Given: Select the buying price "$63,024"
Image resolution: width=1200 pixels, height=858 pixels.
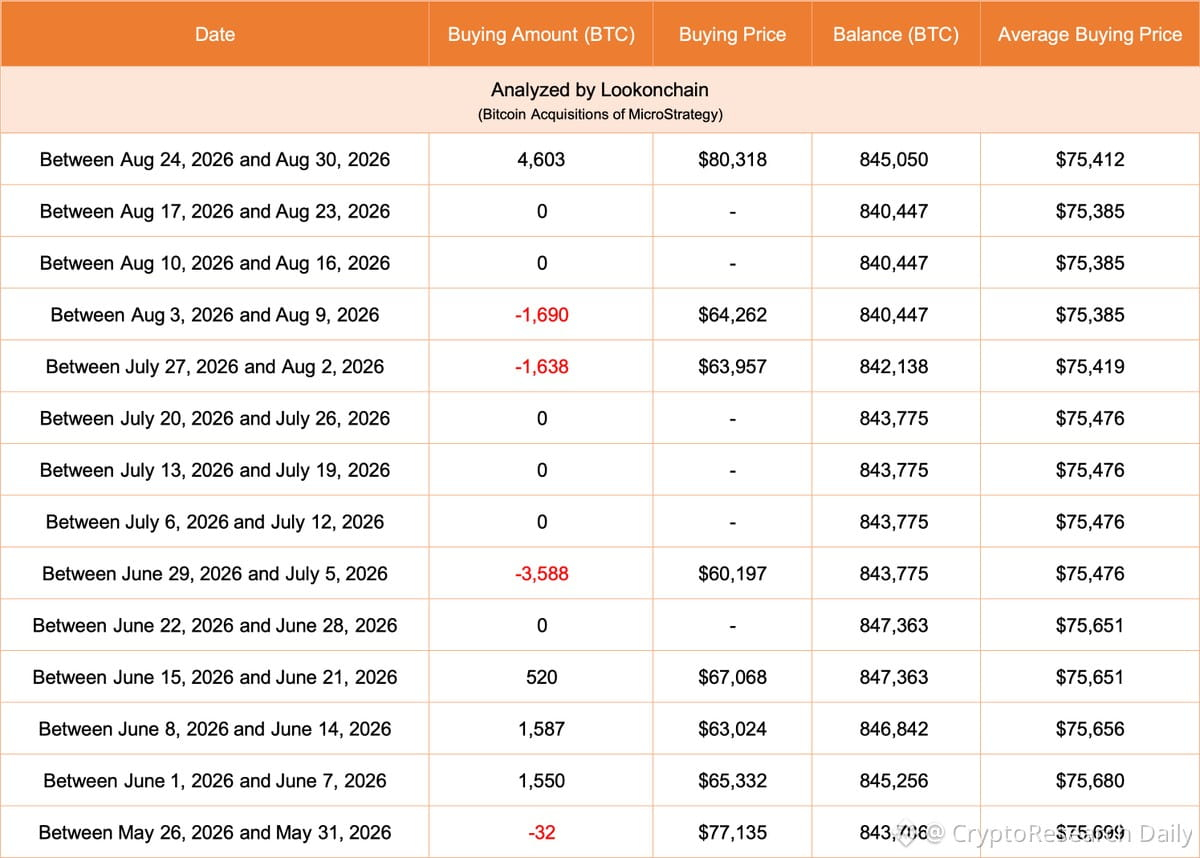Looking at the screenshot, I should click(732, 729).
